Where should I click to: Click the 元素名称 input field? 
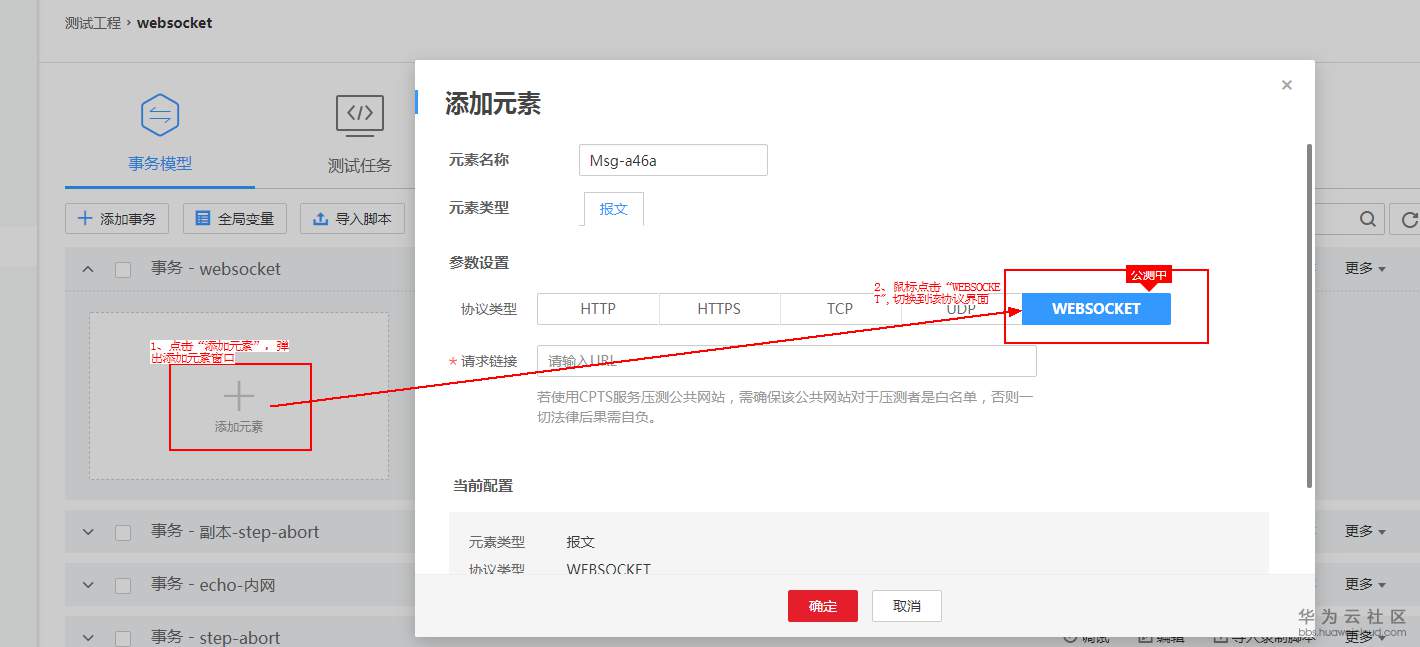(673, 160)
